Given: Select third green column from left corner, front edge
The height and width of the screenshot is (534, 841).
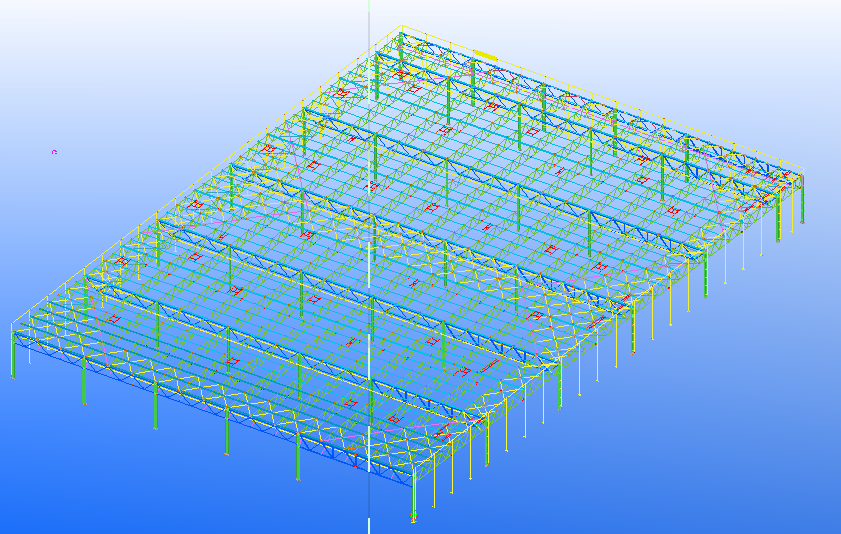Looking at the screenshot, I should [x=154, y=406].
